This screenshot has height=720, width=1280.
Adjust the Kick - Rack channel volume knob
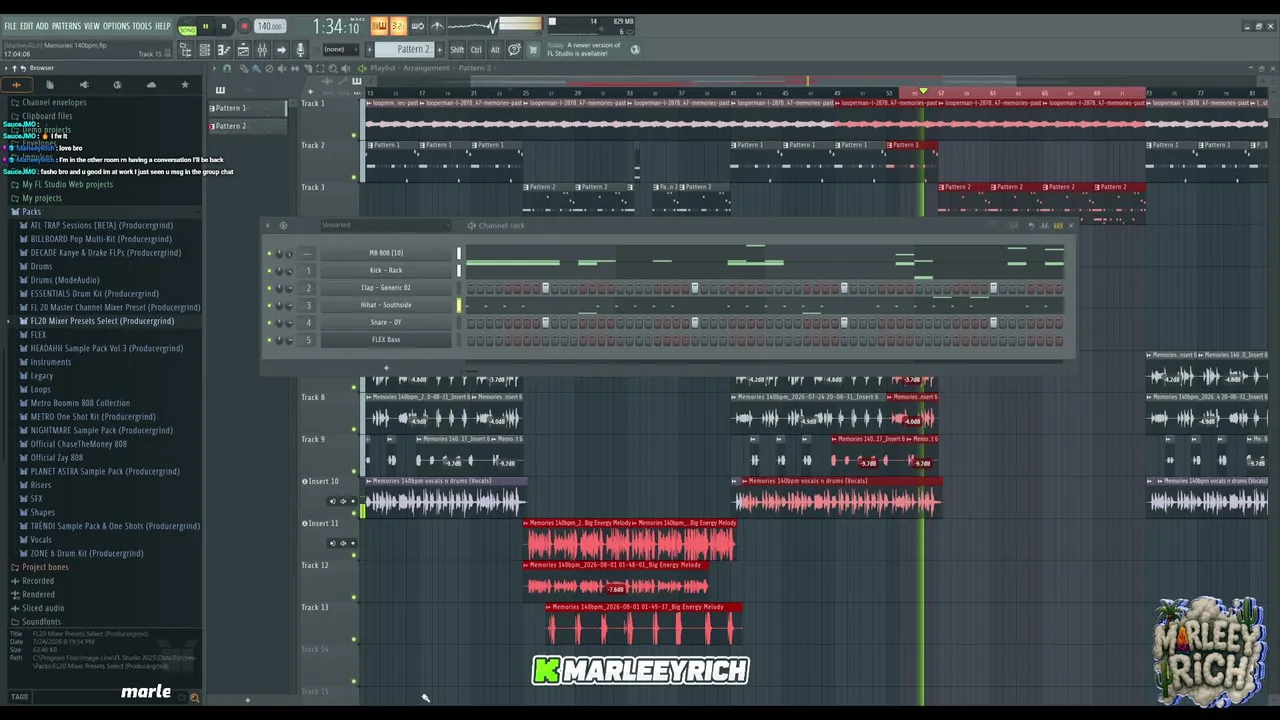tap(289, 271)
